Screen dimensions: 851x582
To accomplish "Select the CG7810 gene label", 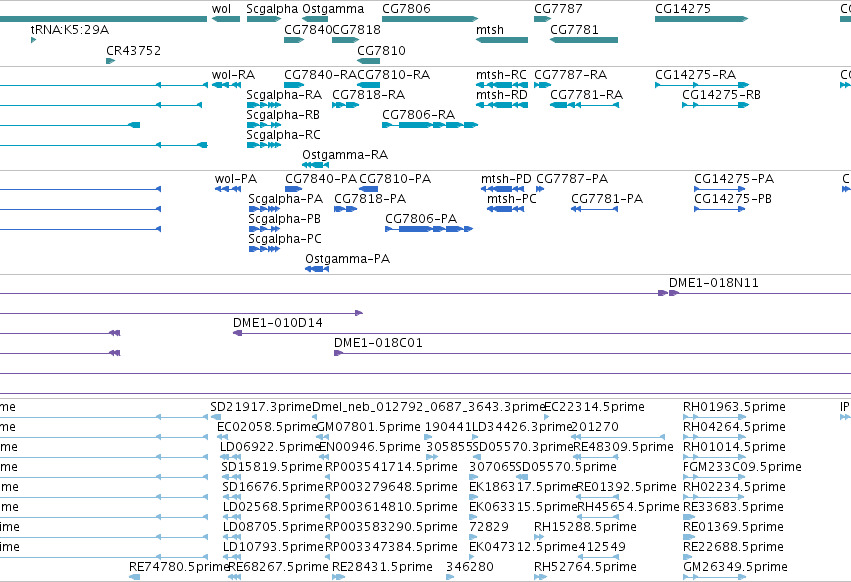I will pyautogui.click(x=381, y=50).
